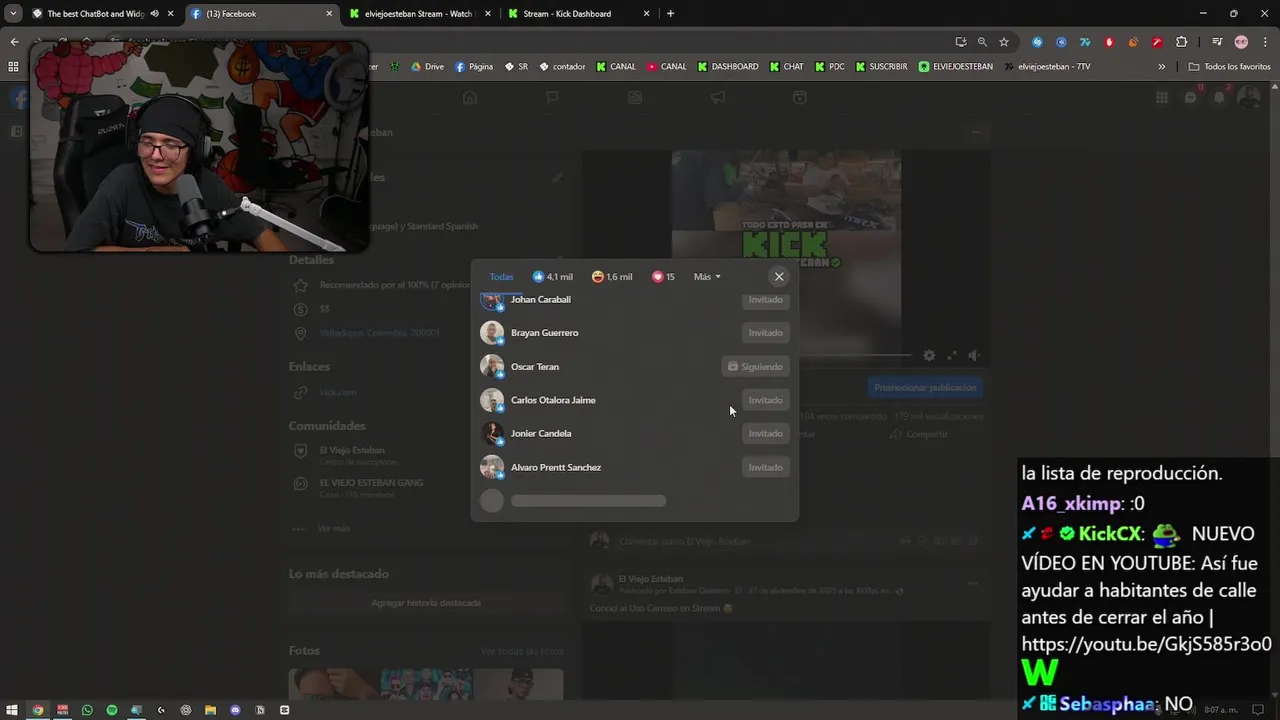This screenshot has height=720, width=1280.
Task: Open Carlos Otalora Jaime's profile name
Action: tap(553, 400)
